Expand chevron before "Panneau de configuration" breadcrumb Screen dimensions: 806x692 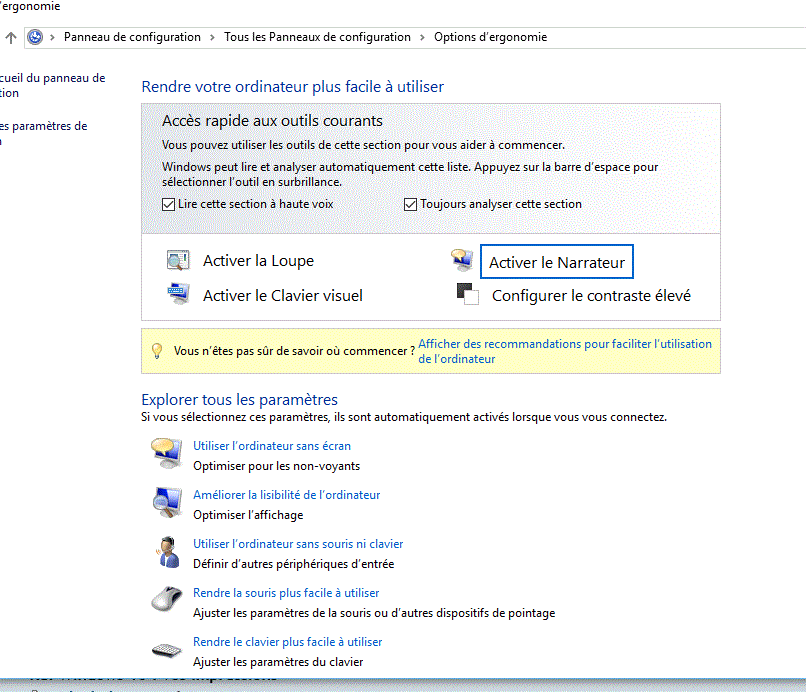click(x=52, y=38)
